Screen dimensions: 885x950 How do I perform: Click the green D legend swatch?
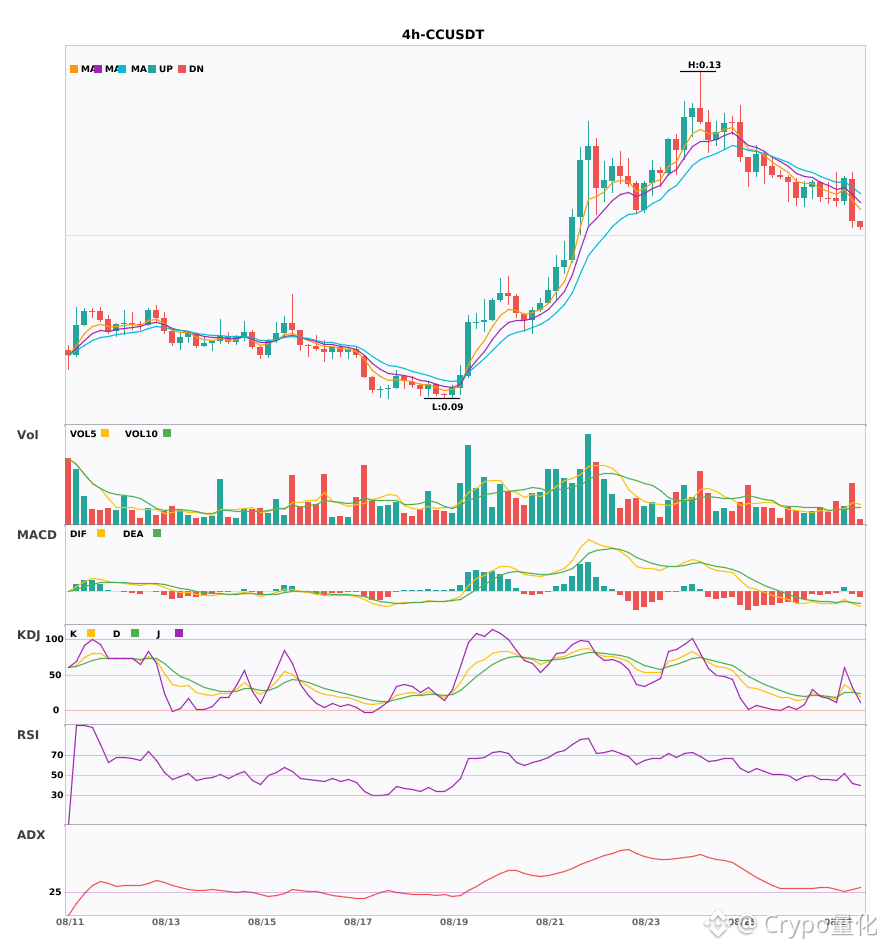tap(135, 633)
